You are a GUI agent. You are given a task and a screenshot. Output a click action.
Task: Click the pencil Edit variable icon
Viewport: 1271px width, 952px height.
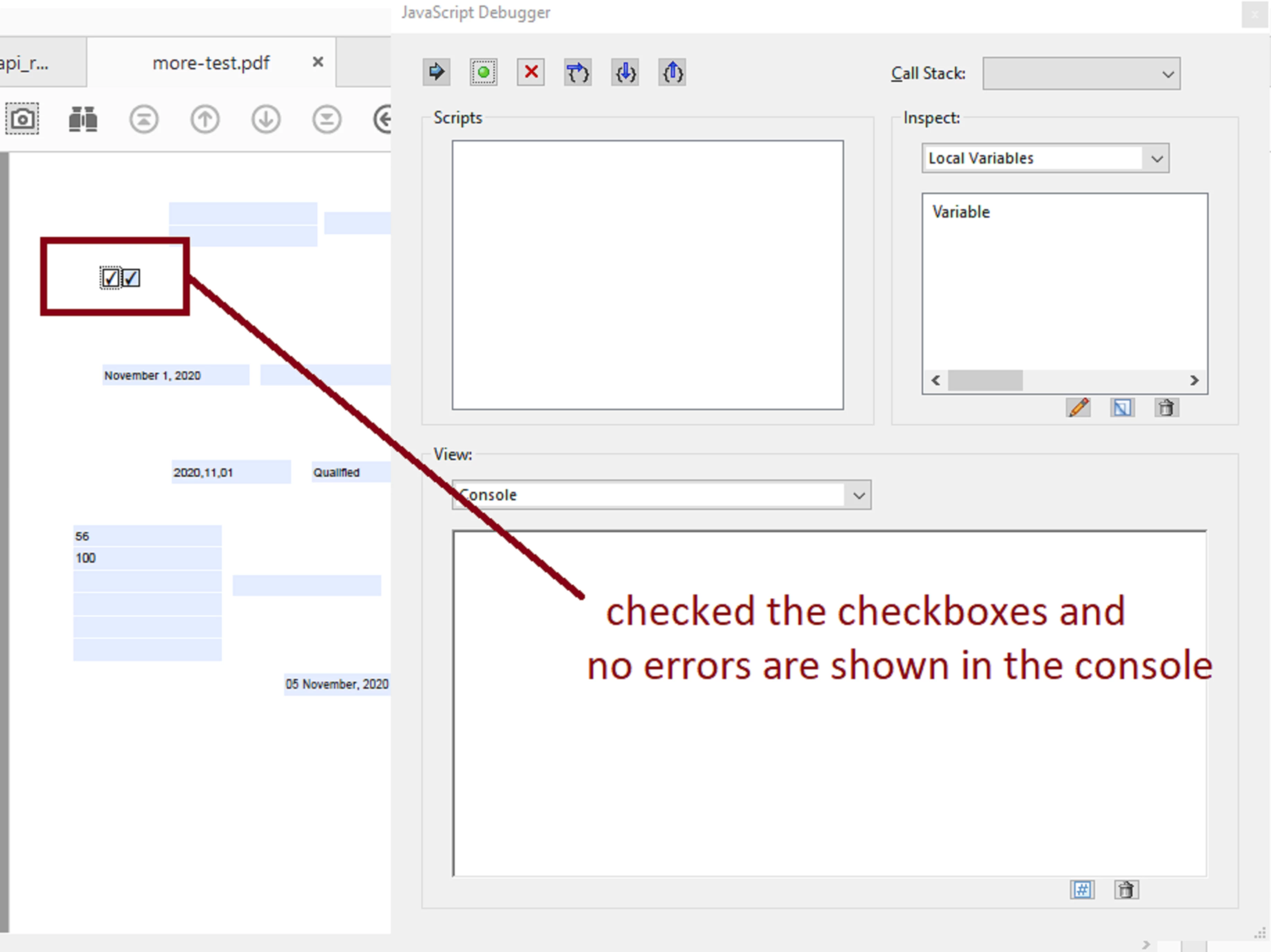point(1078,408)
